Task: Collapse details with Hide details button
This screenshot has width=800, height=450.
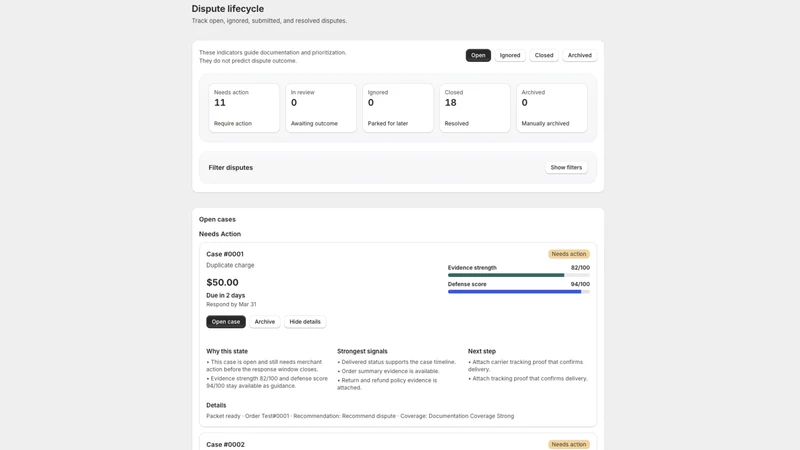Action: (305, 322)
